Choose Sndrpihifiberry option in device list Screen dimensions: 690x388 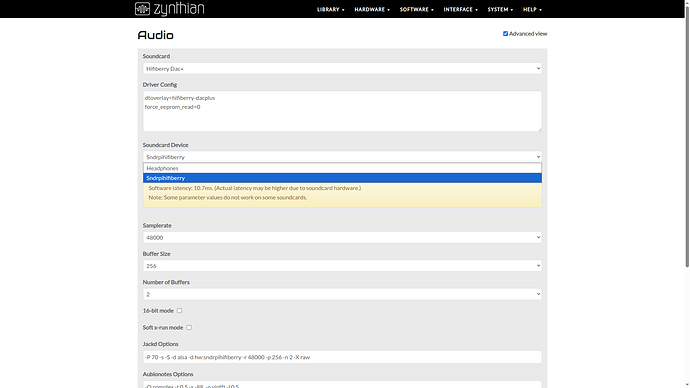tap(342, 178)
